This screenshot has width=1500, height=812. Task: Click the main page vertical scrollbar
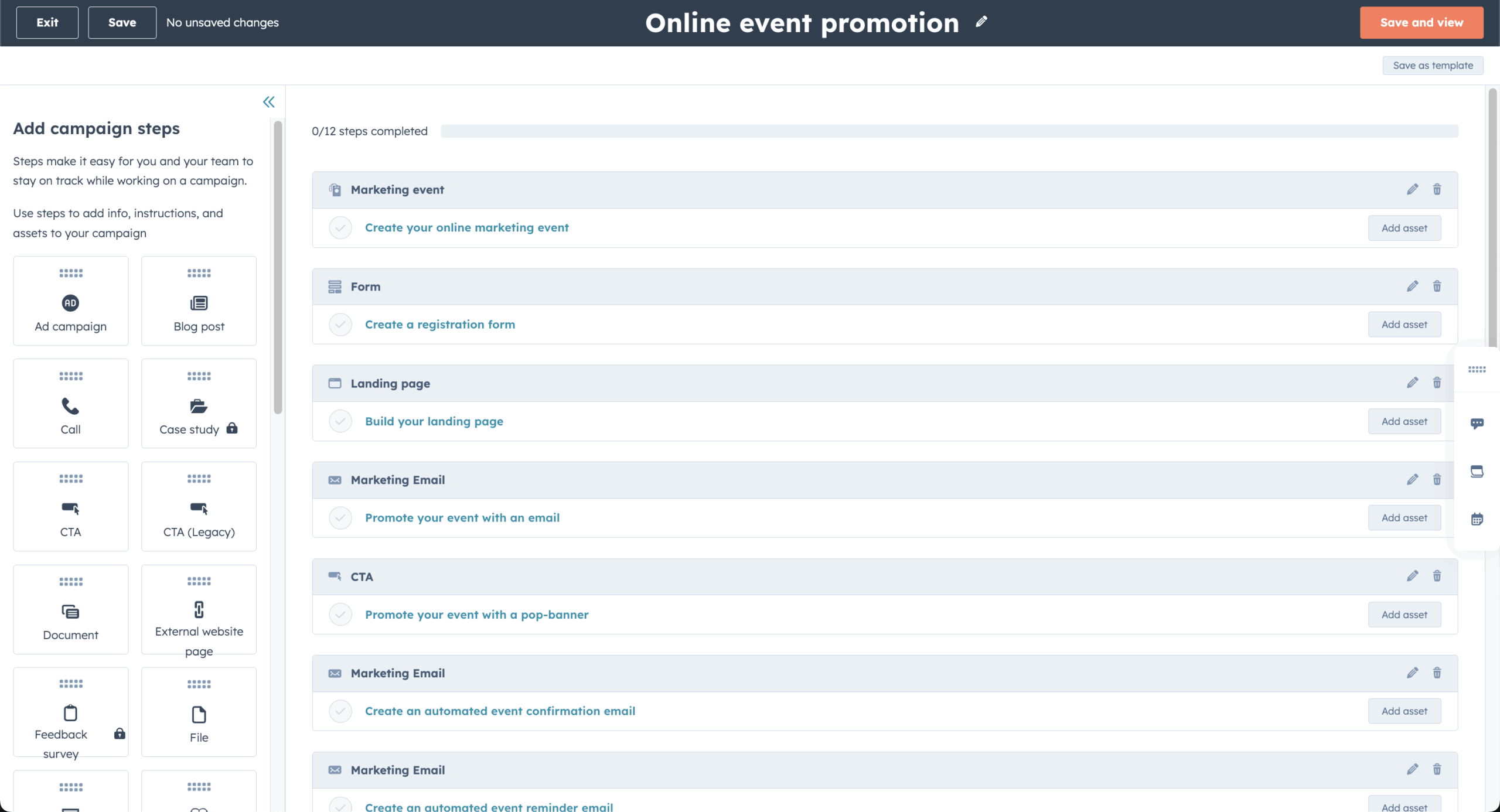[1492, 217]
